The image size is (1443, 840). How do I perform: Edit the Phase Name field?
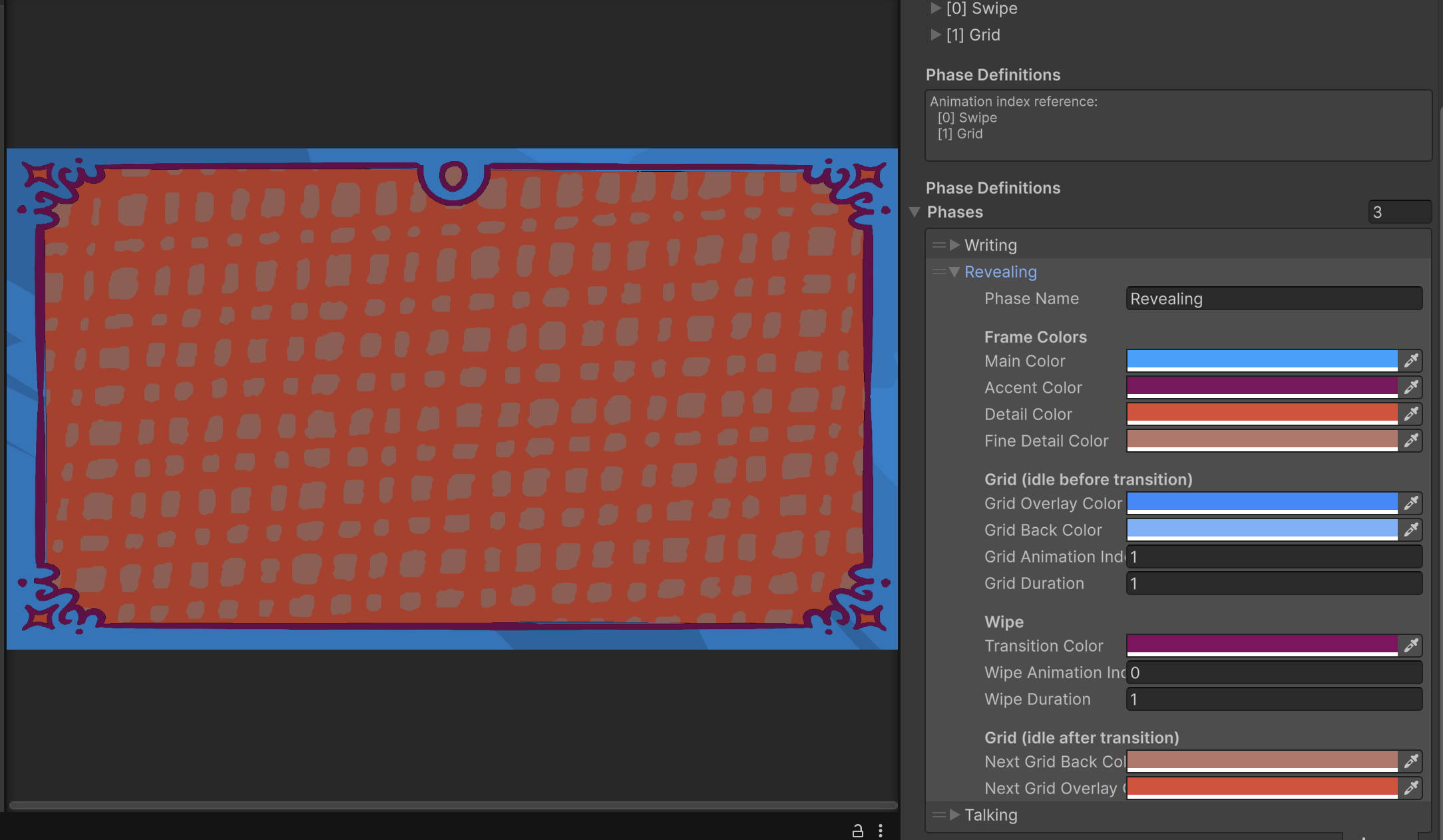tap(1274, 299)
